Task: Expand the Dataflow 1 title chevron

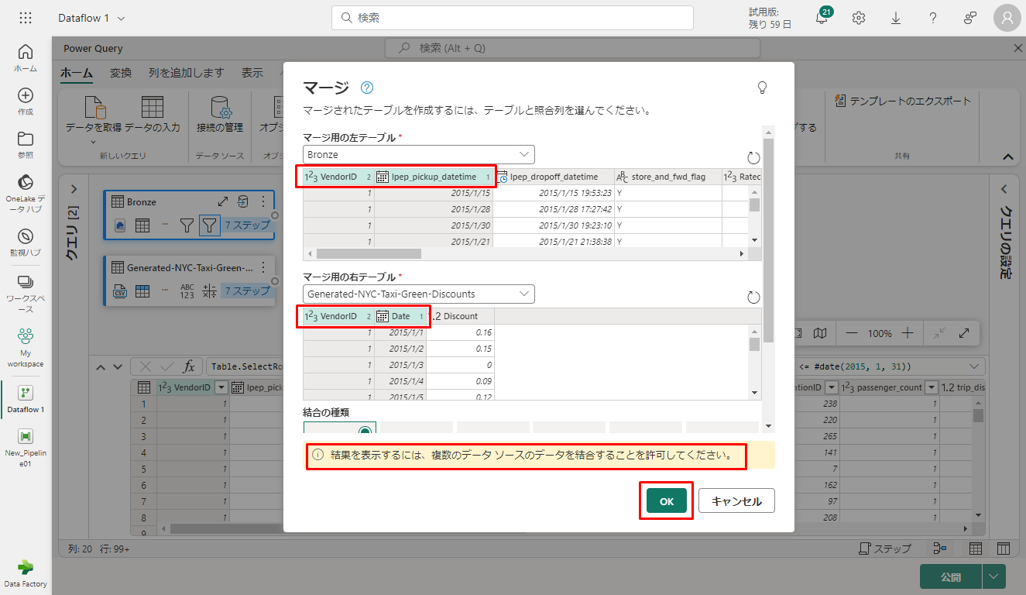Action: pyautogui.click(x=121, y=18)
